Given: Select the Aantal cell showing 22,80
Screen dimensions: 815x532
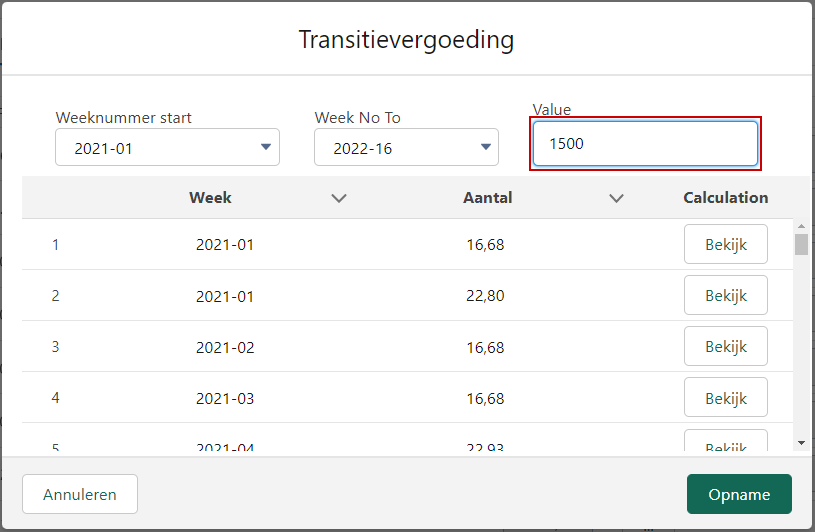Looking at the screenshot, I should coord(485,296).
